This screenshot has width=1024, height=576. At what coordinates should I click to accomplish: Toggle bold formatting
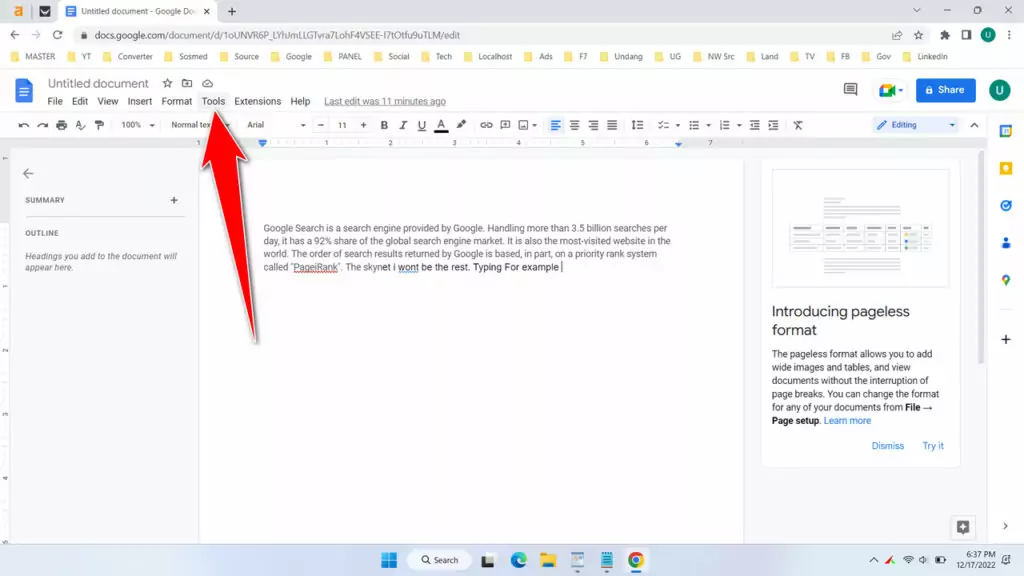[383, 124]
